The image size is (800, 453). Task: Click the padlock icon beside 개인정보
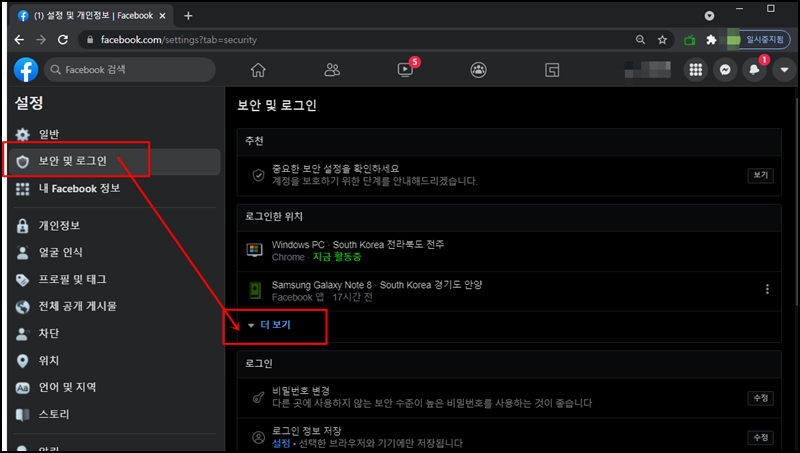pyautogui.click(x=22, y=225)
